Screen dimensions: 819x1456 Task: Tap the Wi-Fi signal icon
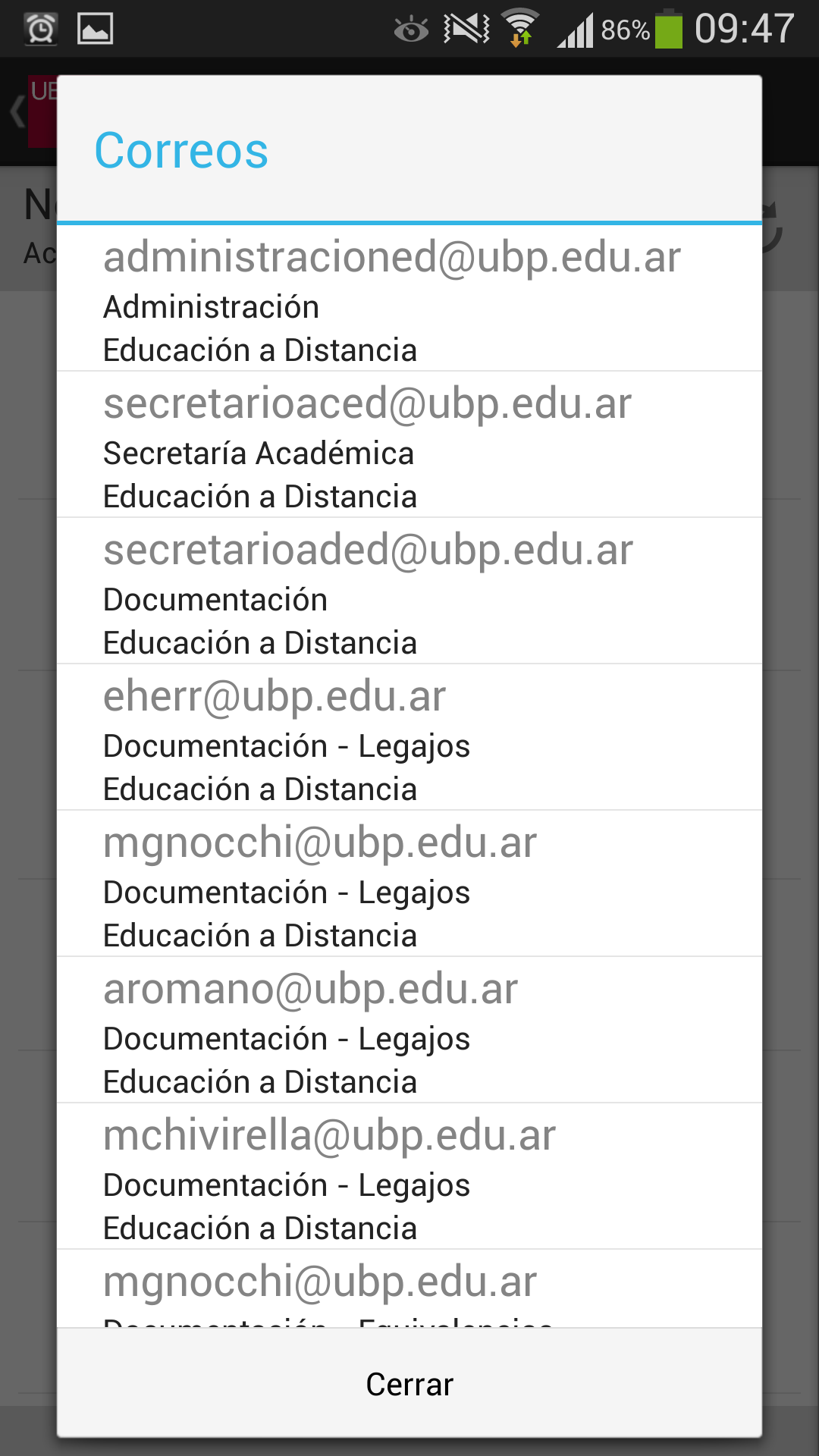pyautogui.click(x=521, y=29)
